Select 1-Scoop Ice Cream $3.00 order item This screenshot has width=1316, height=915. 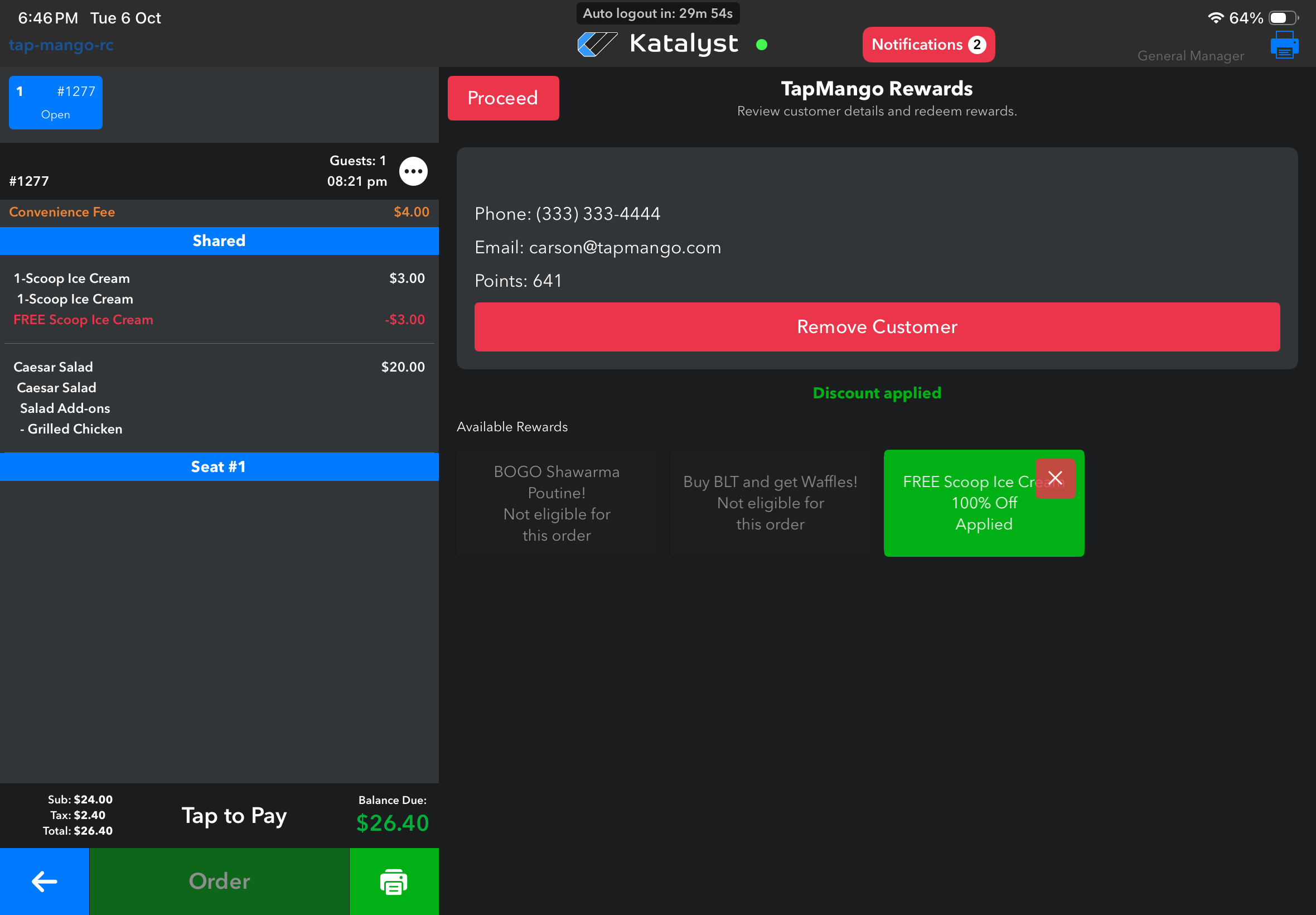pyautogui.click(x=220, y=278)
